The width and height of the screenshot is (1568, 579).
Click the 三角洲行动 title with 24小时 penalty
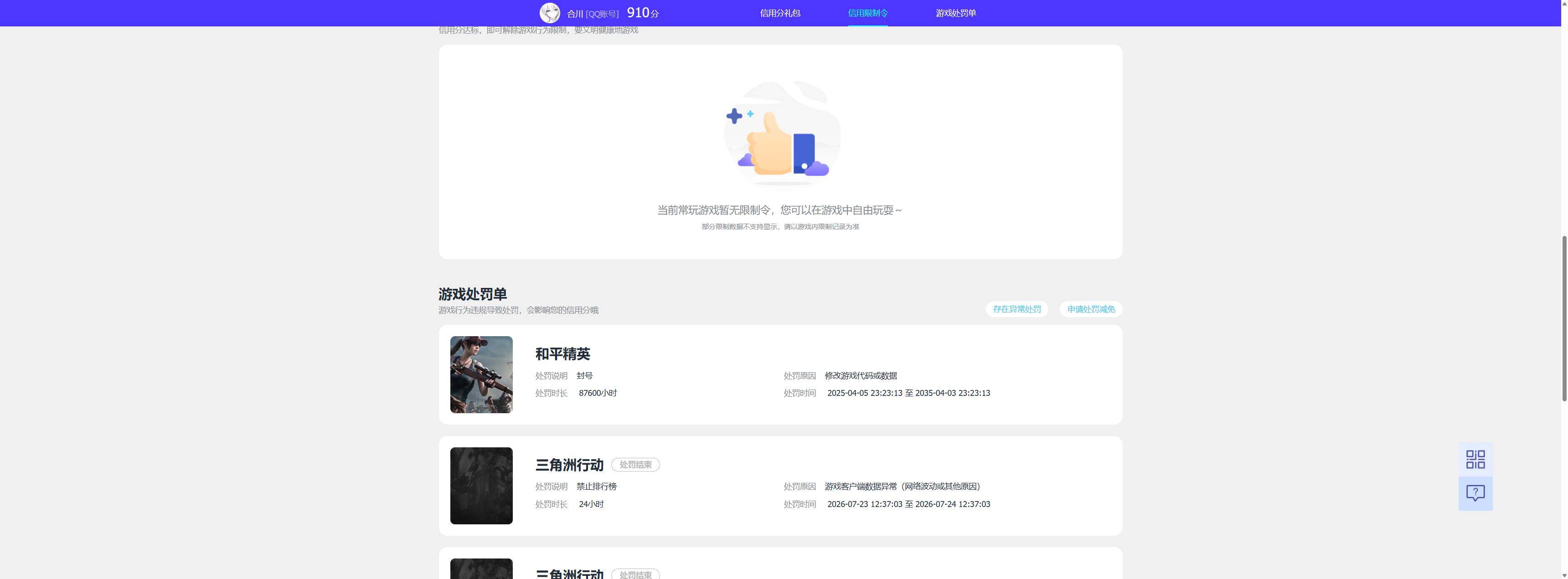pyautogui.click(x=569, y=465)
